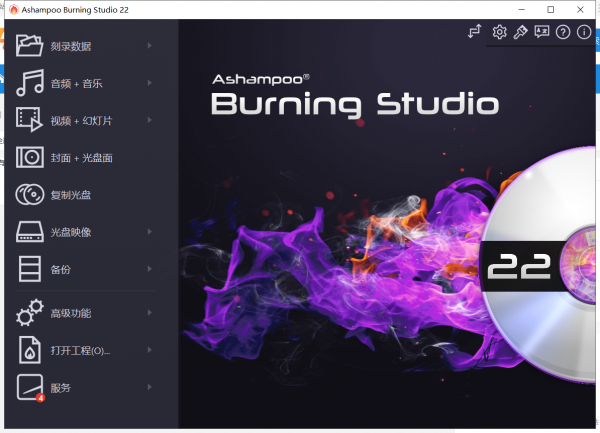Click the arrows switch-view icon in top toolbar

(474, 31)
